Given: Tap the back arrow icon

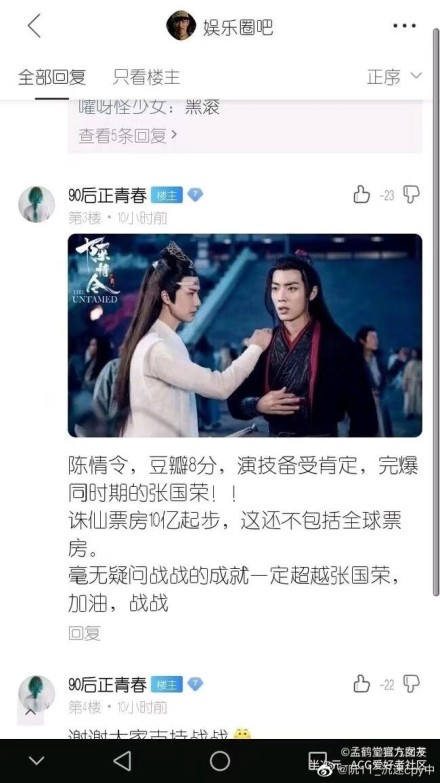Looking at the screenshot, I should (x=34, y=25).
